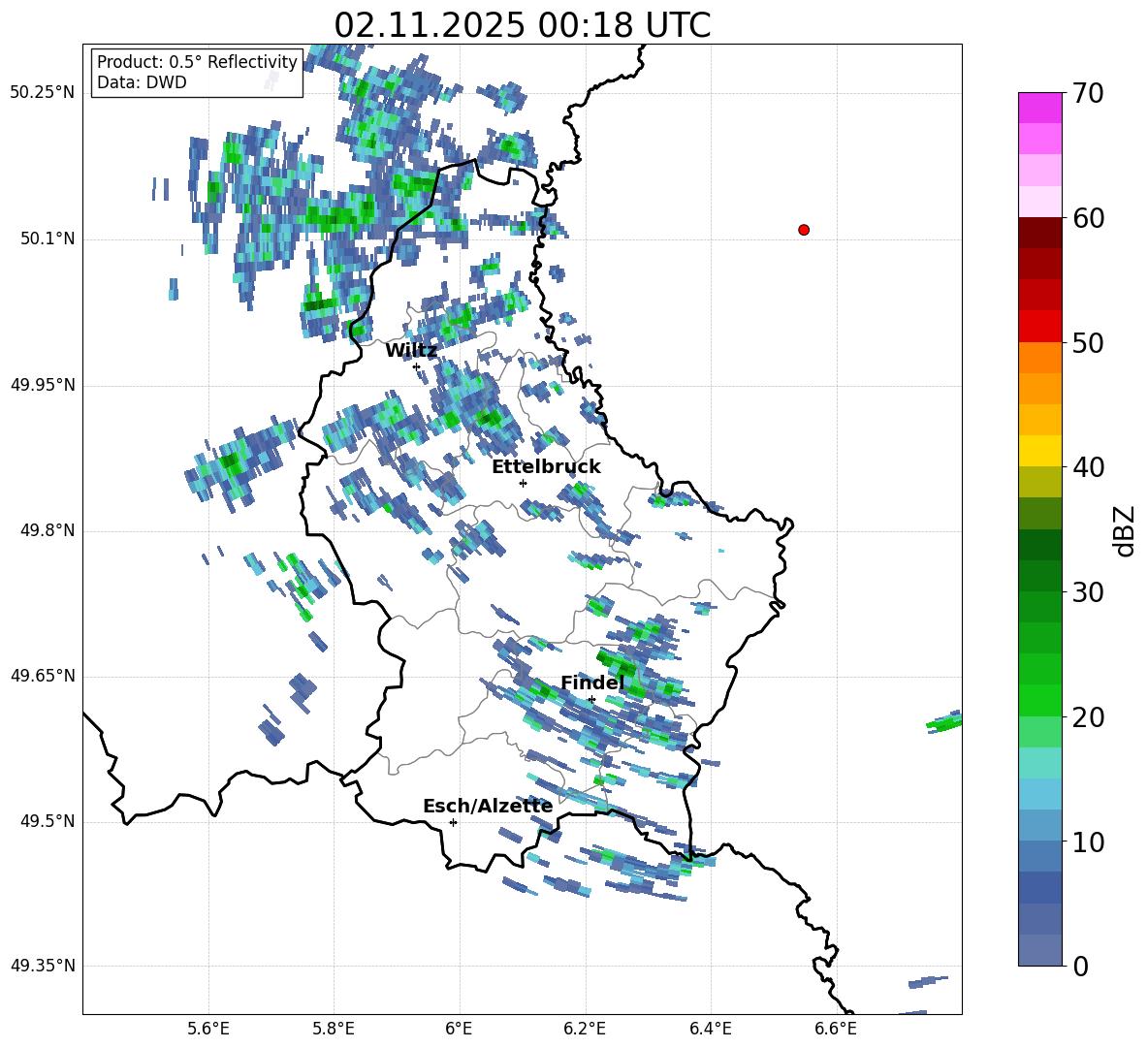Click the magenta top colorbar segment
Screen dimensions: 1148x1048
tap(1040, 109)
